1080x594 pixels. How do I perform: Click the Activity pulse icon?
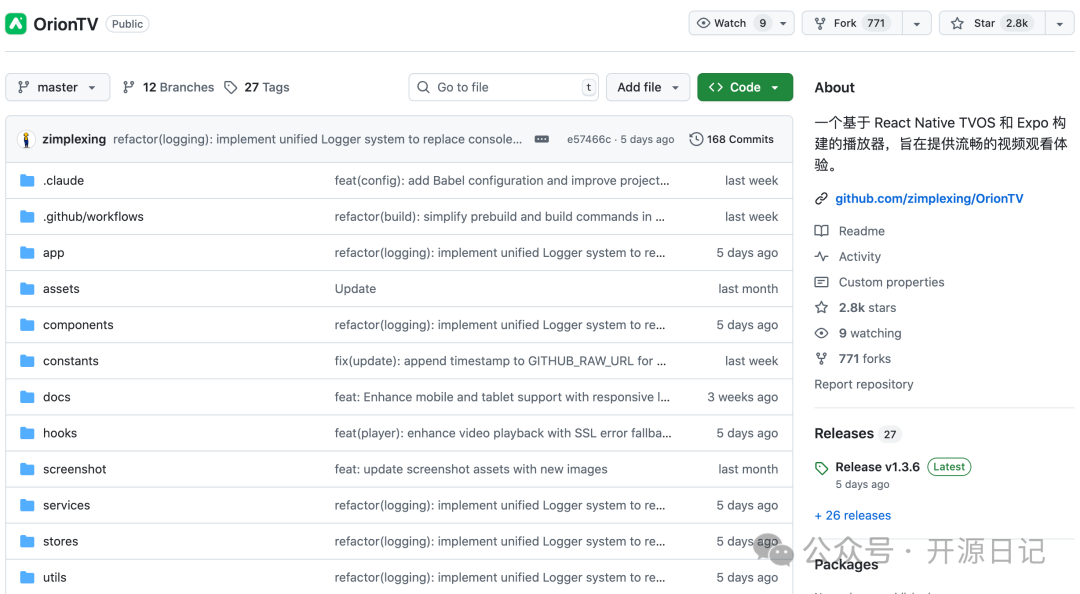tap(821, 256)
